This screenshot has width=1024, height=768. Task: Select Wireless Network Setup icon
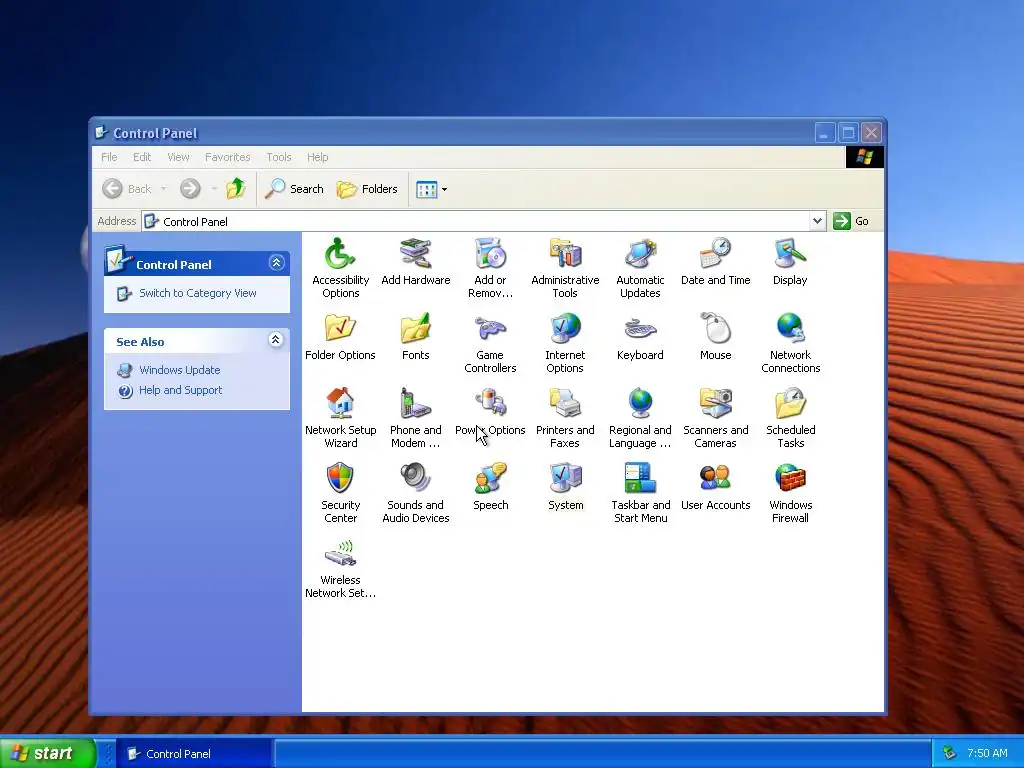click(x=340, y=554)
